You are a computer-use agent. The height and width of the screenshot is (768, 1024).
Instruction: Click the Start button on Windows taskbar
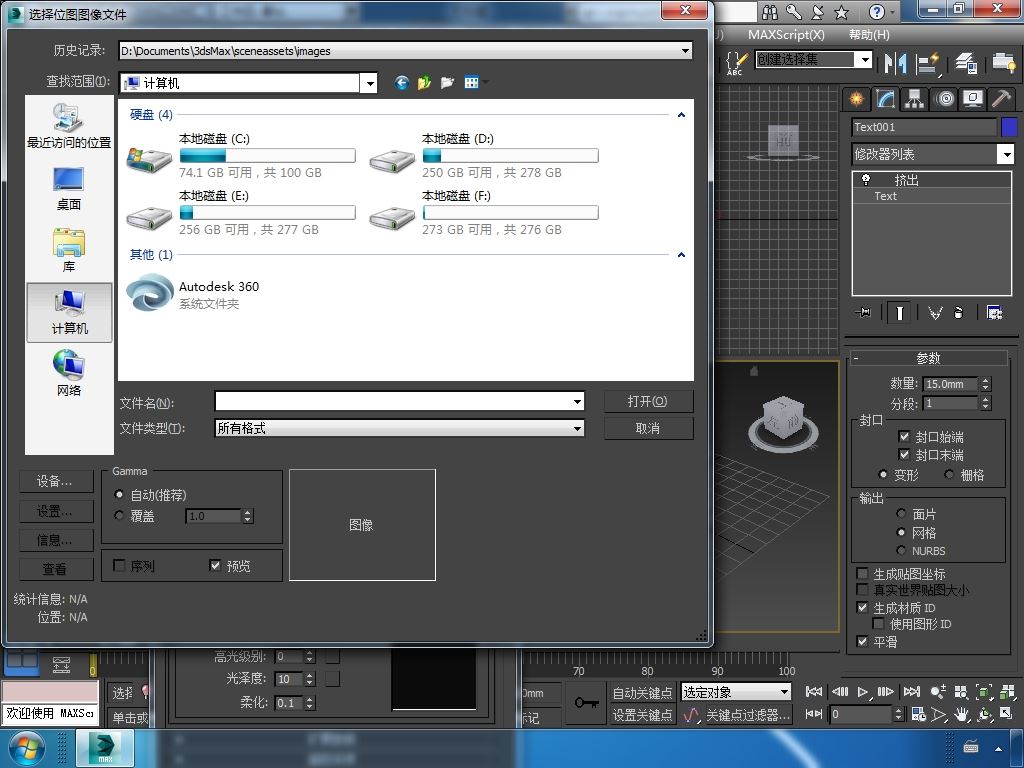[x=26, y=749]
